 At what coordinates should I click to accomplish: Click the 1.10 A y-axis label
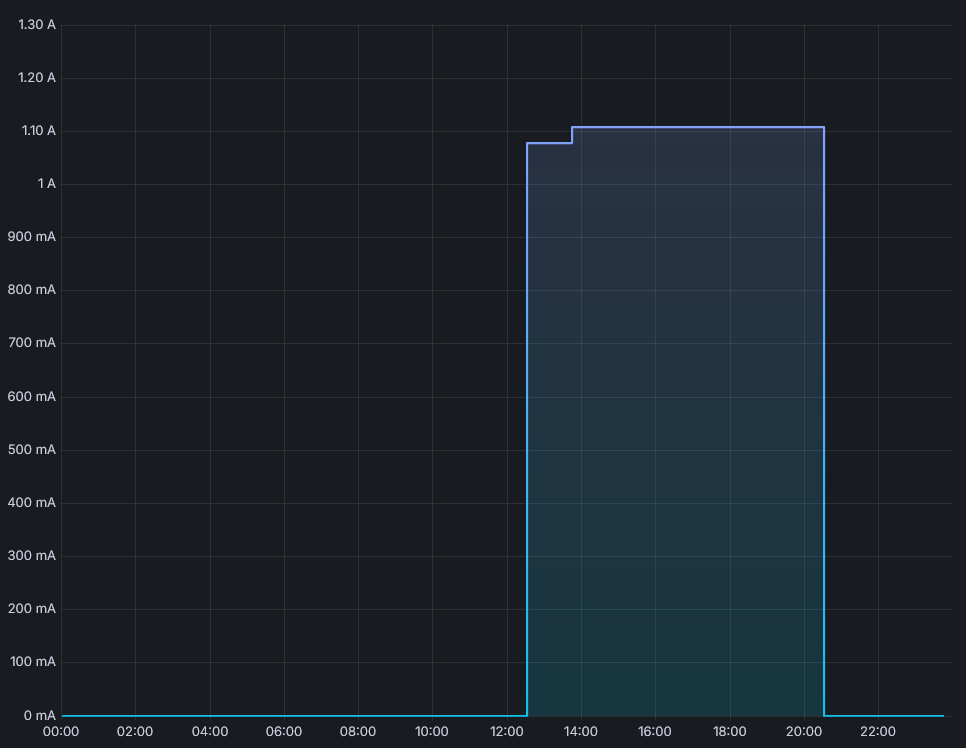point(37,131)
